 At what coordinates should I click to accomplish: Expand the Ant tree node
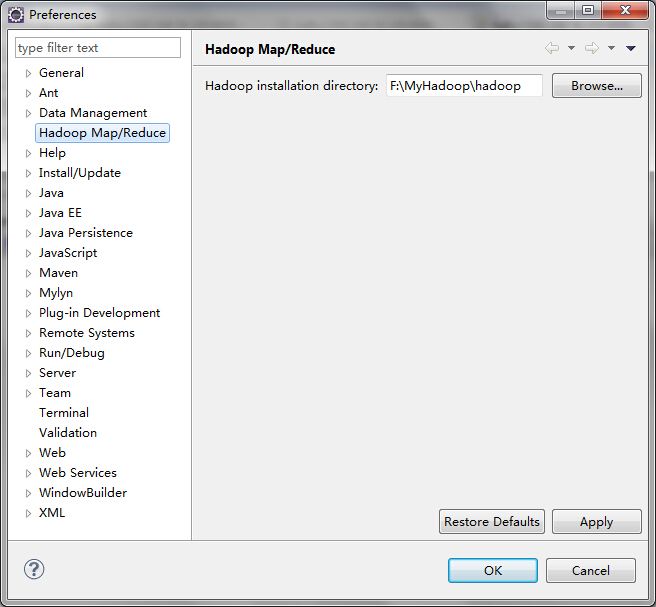(x=28, y=93)
